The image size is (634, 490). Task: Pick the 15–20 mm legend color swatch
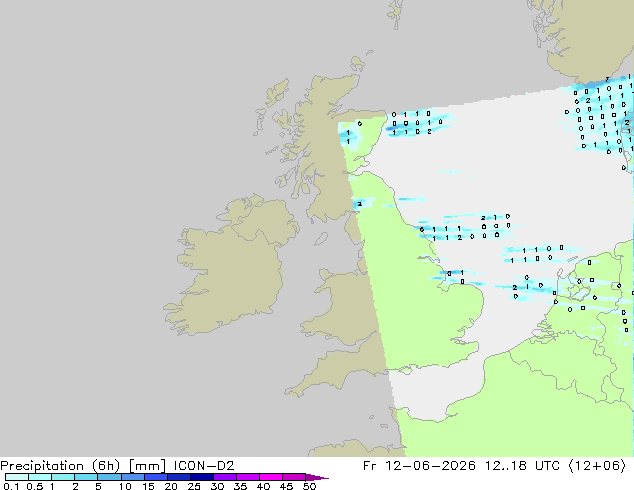pos(156,477)
